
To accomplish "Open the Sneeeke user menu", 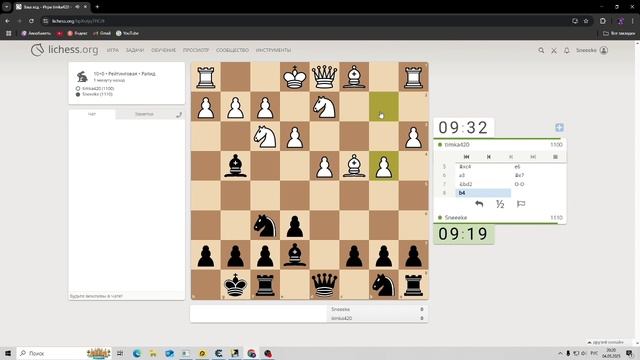I will [x=592, y=50].
